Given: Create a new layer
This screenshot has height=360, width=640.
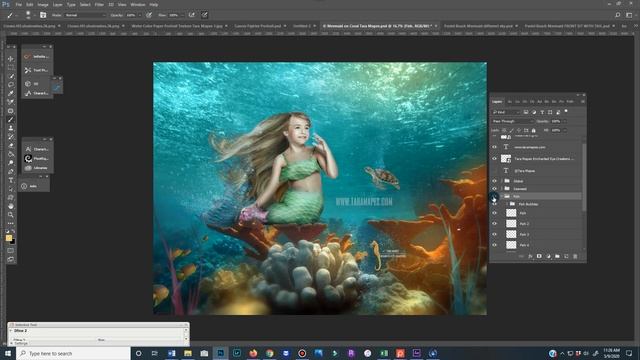Looking at the screenshot, I should tap(566, 256).
